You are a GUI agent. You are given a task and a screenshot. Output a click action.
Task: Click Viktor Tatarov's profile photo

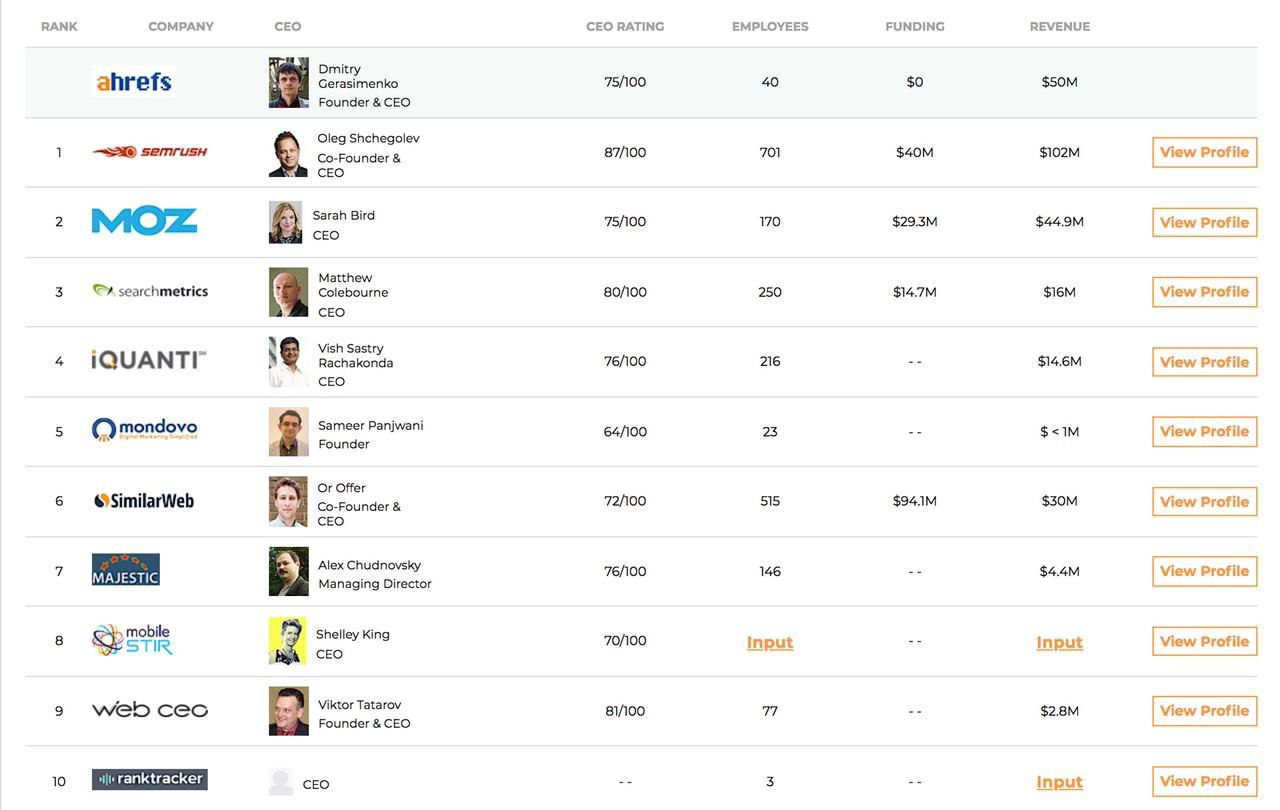pyautogui.click(x=288, y=711)
